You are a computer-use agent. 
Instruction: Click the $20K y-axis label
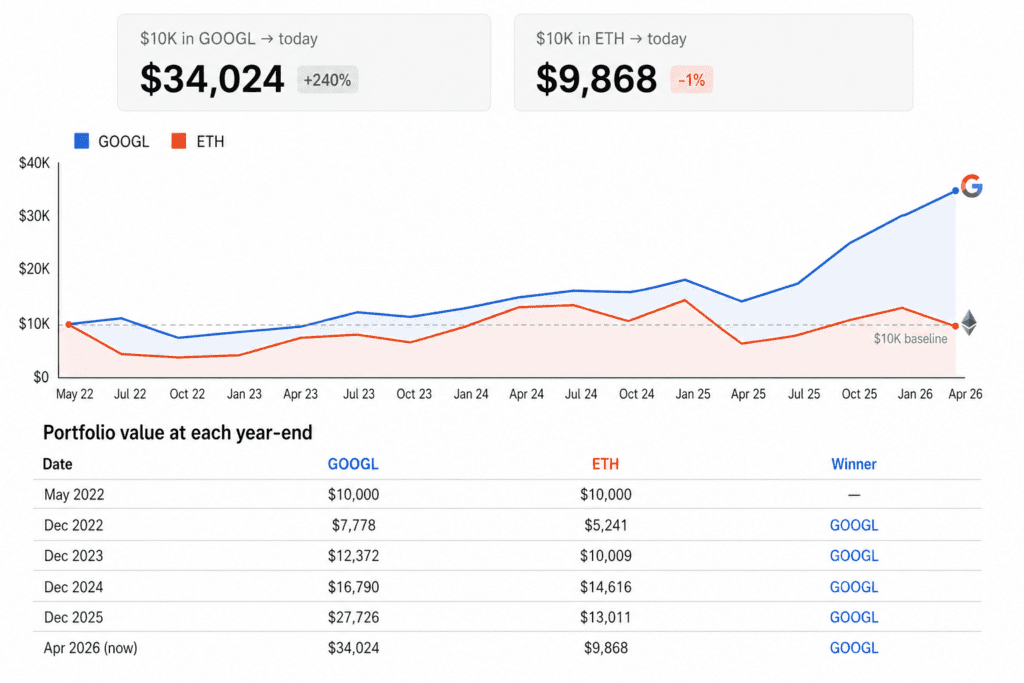(x=34, y=269)
